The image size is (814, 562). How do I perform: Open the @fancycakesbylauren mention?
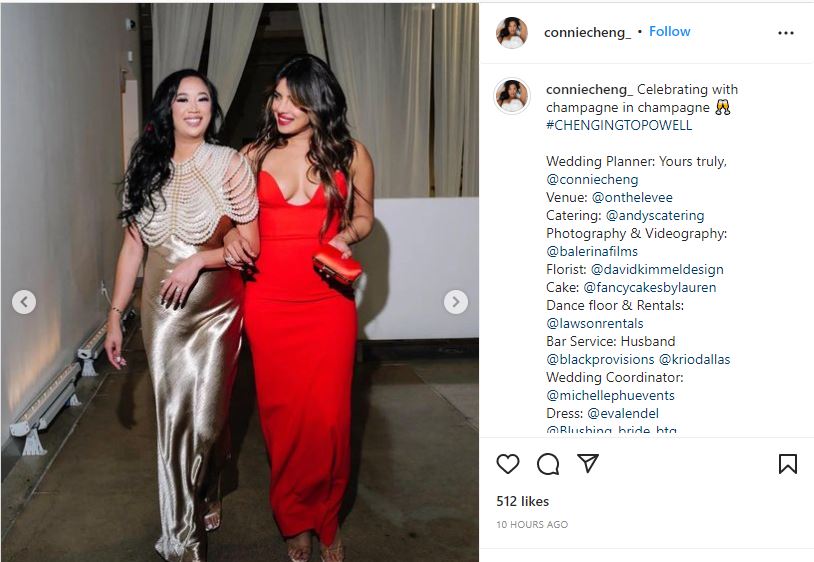pos(649,287)
